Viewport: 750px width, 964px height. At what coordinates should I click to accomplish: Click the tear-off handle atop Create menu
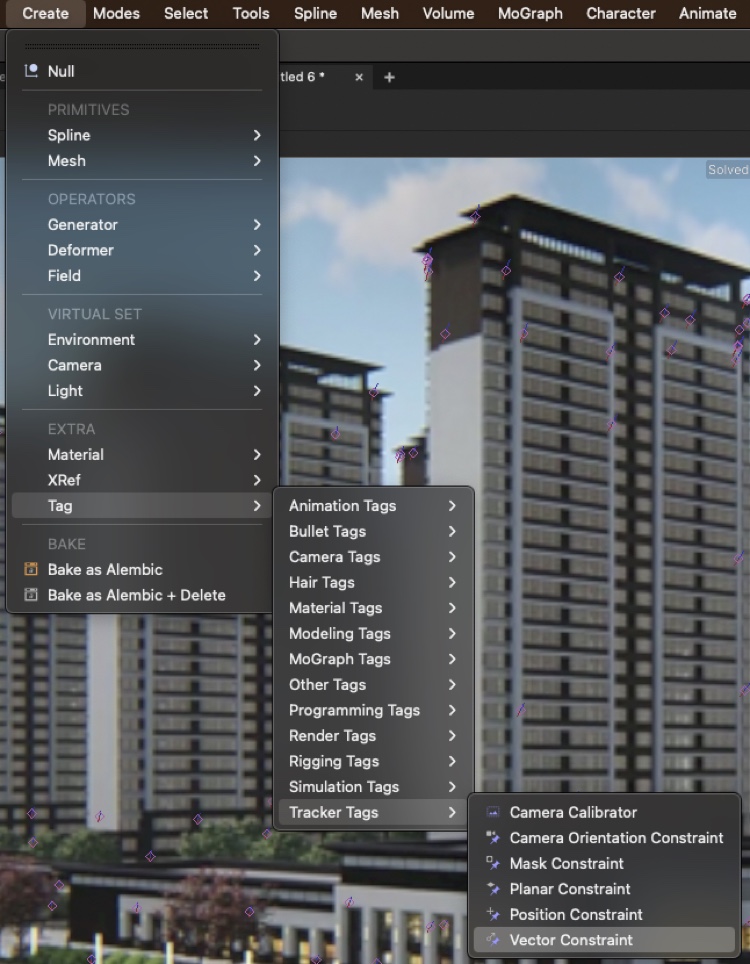(x=142, y=46)
